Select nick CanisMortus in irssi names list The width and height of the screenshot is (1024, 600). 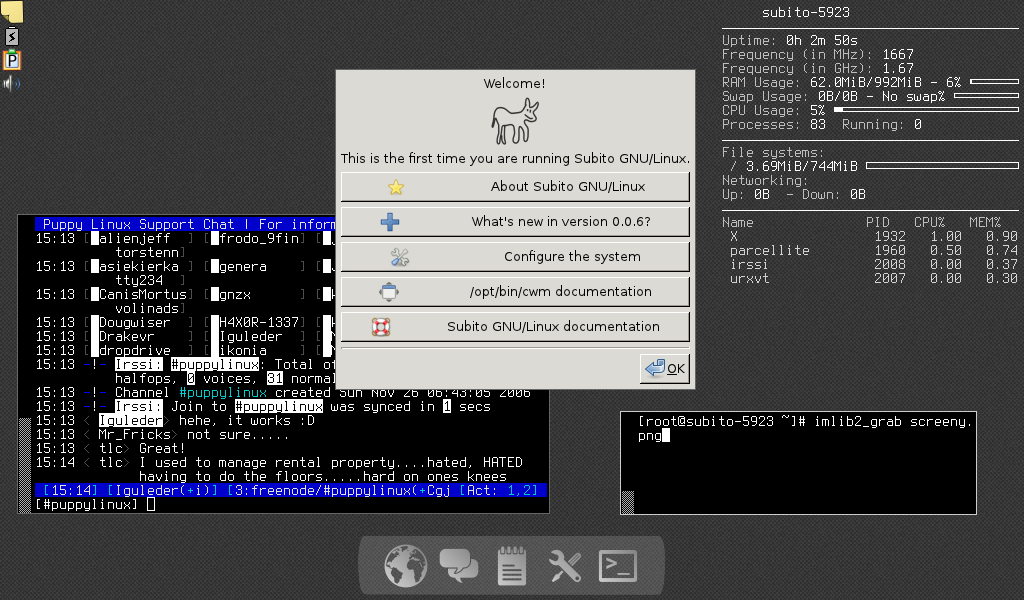click(x=142, y=294)
